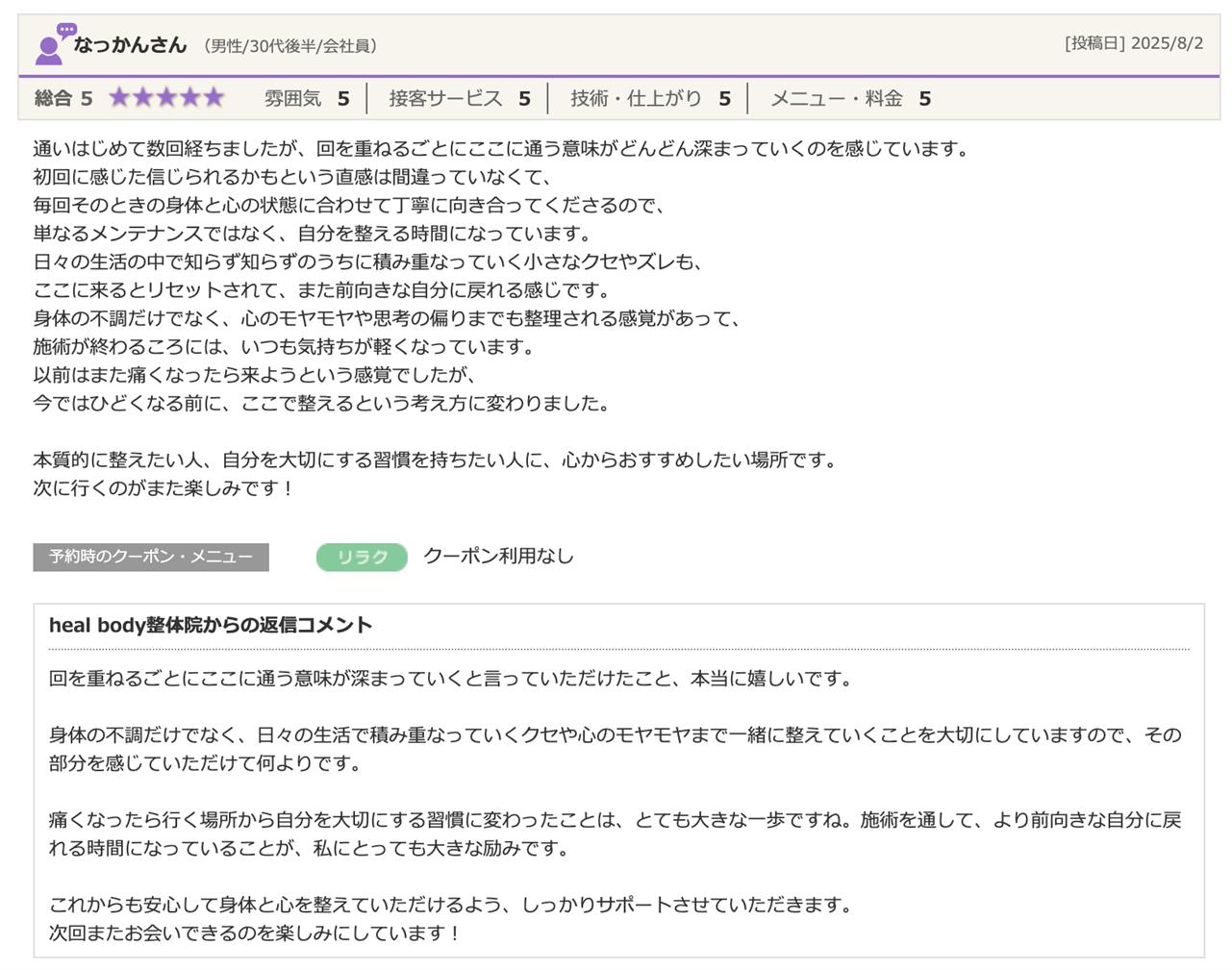This screenshot has width=1232, height=970.
Task: Click the 次に行くのがまた楽しみです line
Action: [163, 488]
